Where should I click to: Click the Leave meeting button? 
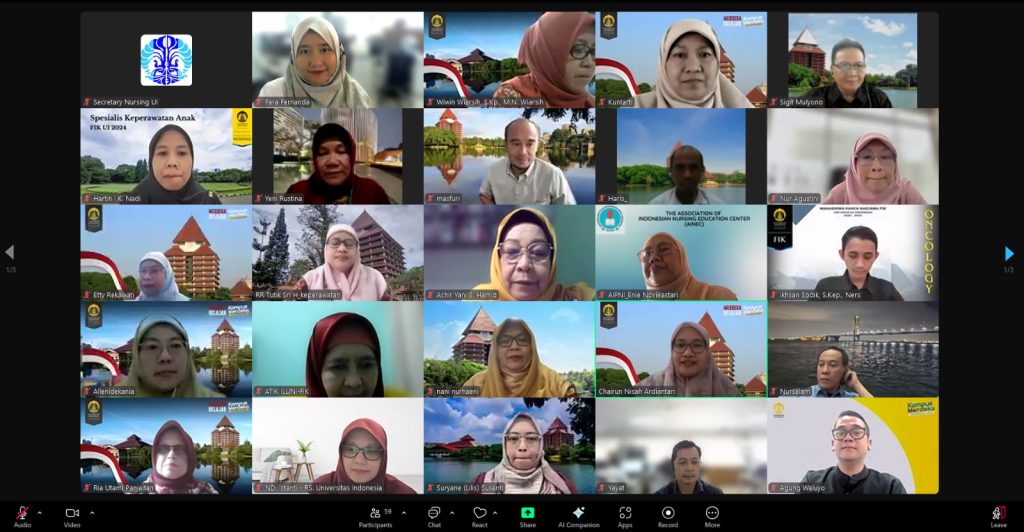tap(998, 514)
